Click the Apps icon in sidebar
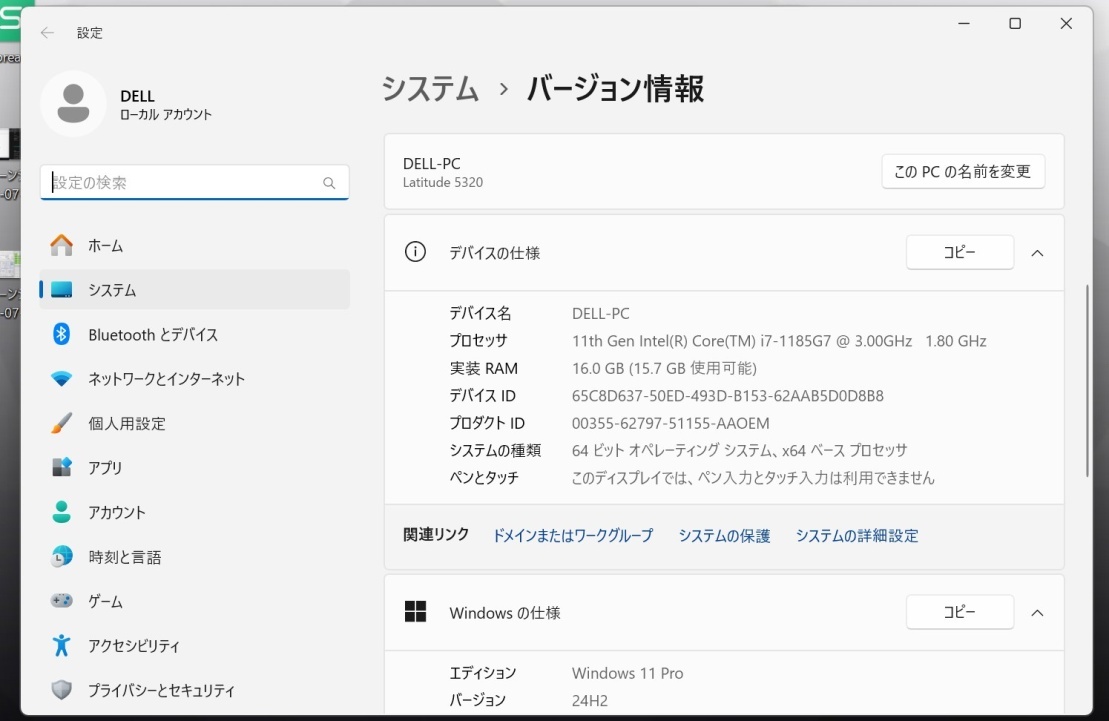The width and height of the screenshot is (1109, 721). [x=62, y=467]
